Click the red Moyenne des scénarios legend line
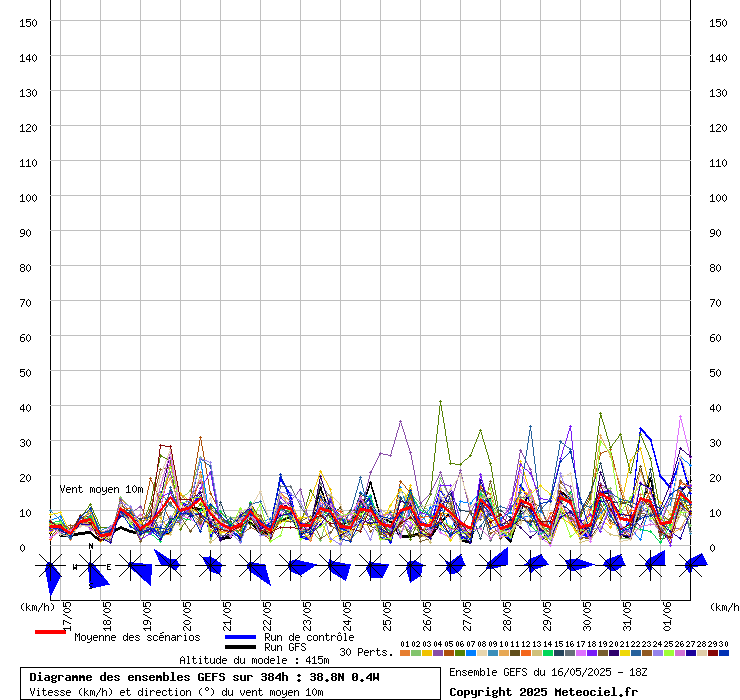Viewport: 740px width, 700px height. click(x=50, y=632)
